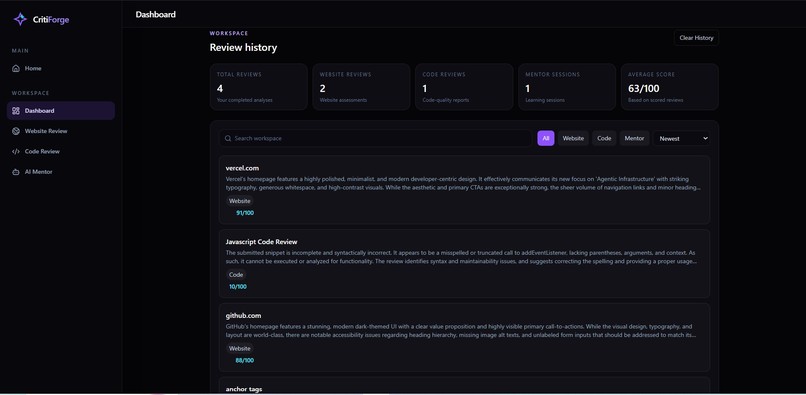Click the 91/100 score on vercel.com

pyautogui.click(x=245, y=213)
